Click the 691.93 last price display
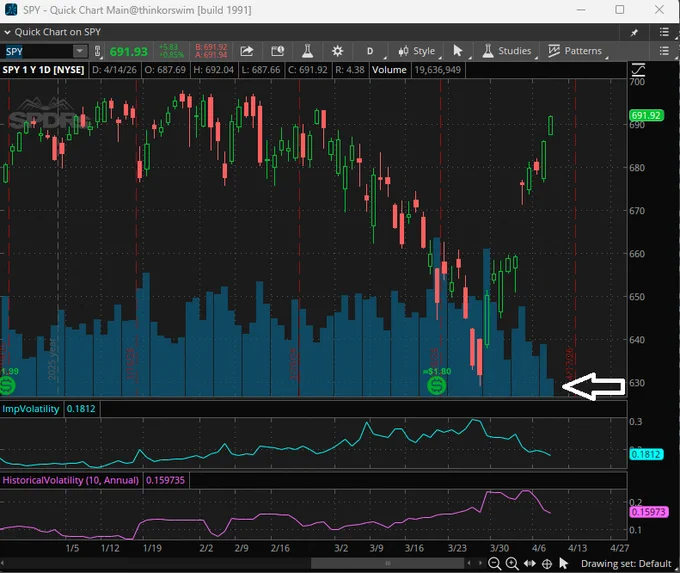Viewport: 680px width, 573px height. pos(129,52)
